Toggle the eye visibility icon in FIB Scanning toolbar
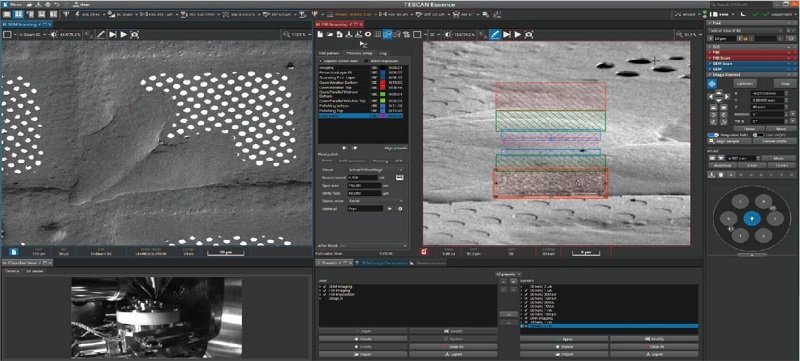This screenshot has width=800, height=361. (368, 35)
